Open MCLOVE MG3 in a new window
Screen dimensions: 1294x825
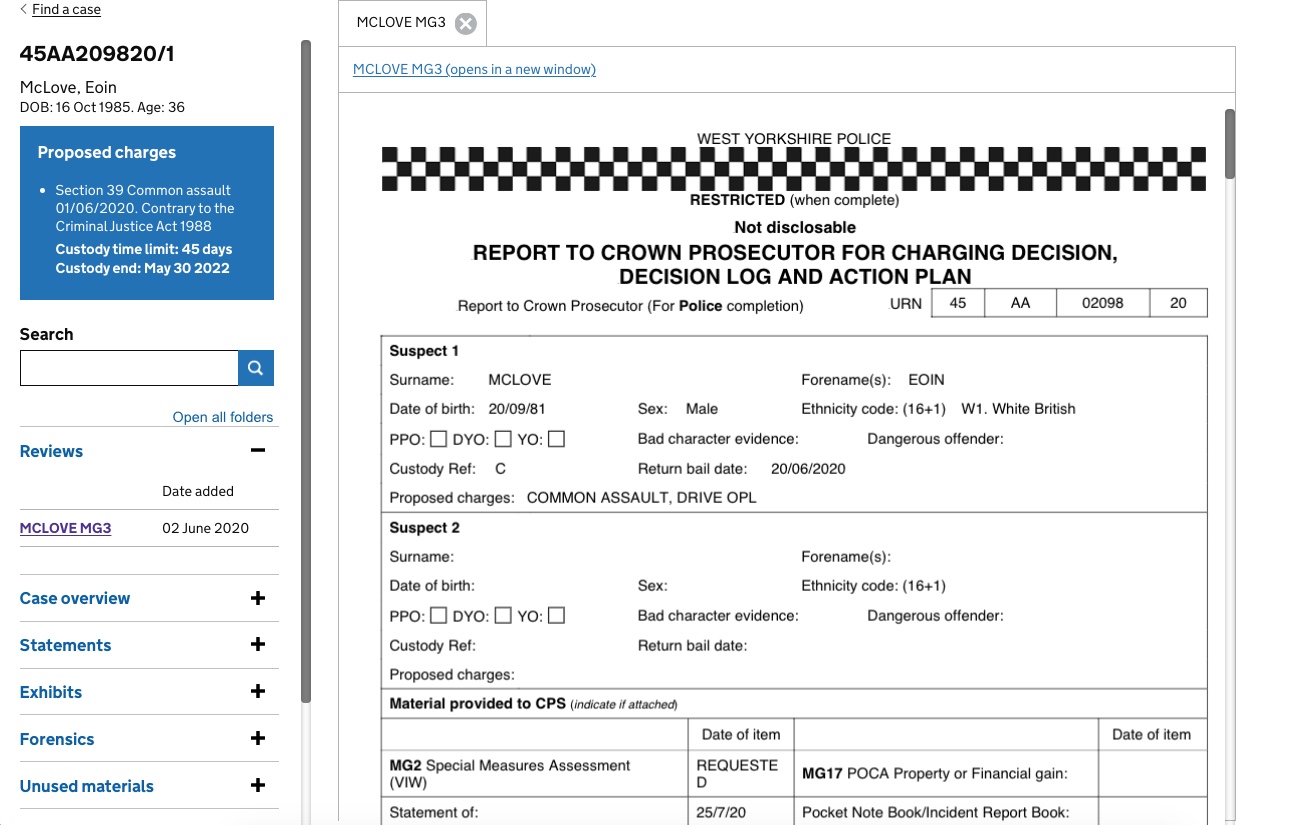click(474, 69)
